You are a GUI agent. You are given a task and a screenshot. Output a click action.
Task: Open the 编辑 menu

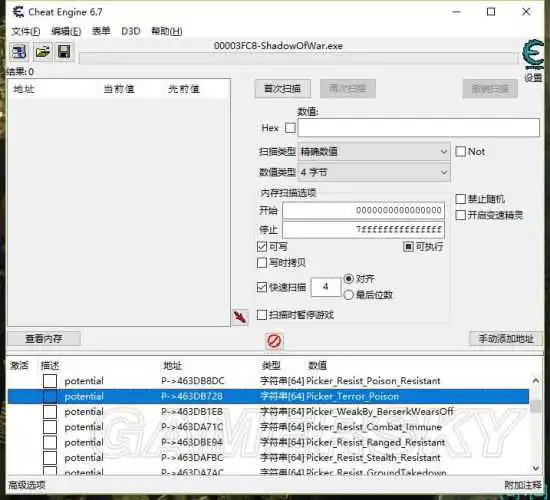66,32
